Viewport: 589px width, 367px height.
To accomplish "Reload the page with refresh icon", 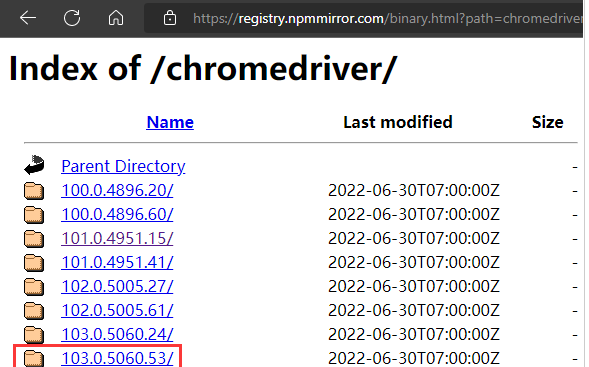I will (72, 18).
